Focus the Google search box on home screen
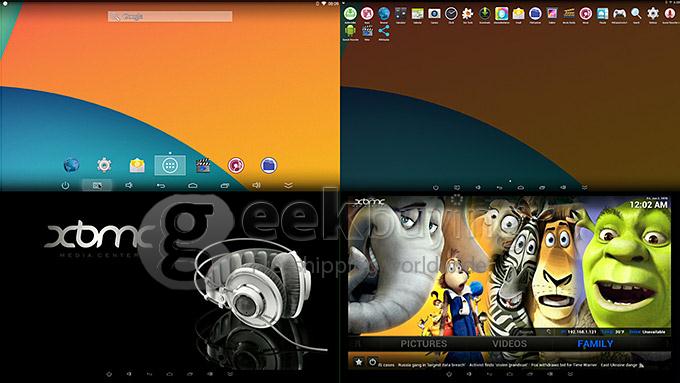This screenshot has width=680, height=383. tap(170, 16)
